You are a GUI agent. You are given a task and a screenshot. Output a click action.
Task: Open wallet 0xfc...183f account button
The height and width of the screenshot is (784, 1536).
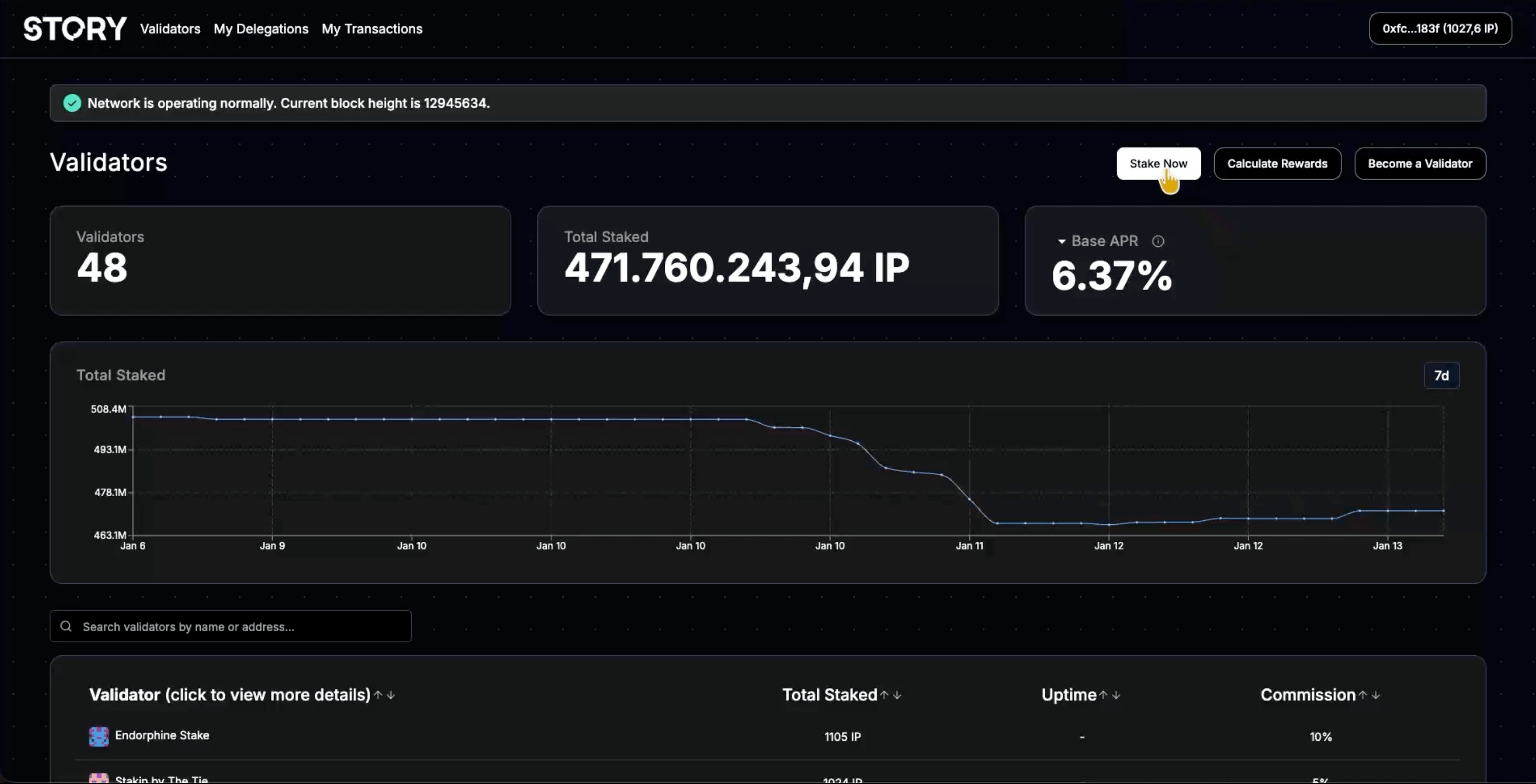1440,29
